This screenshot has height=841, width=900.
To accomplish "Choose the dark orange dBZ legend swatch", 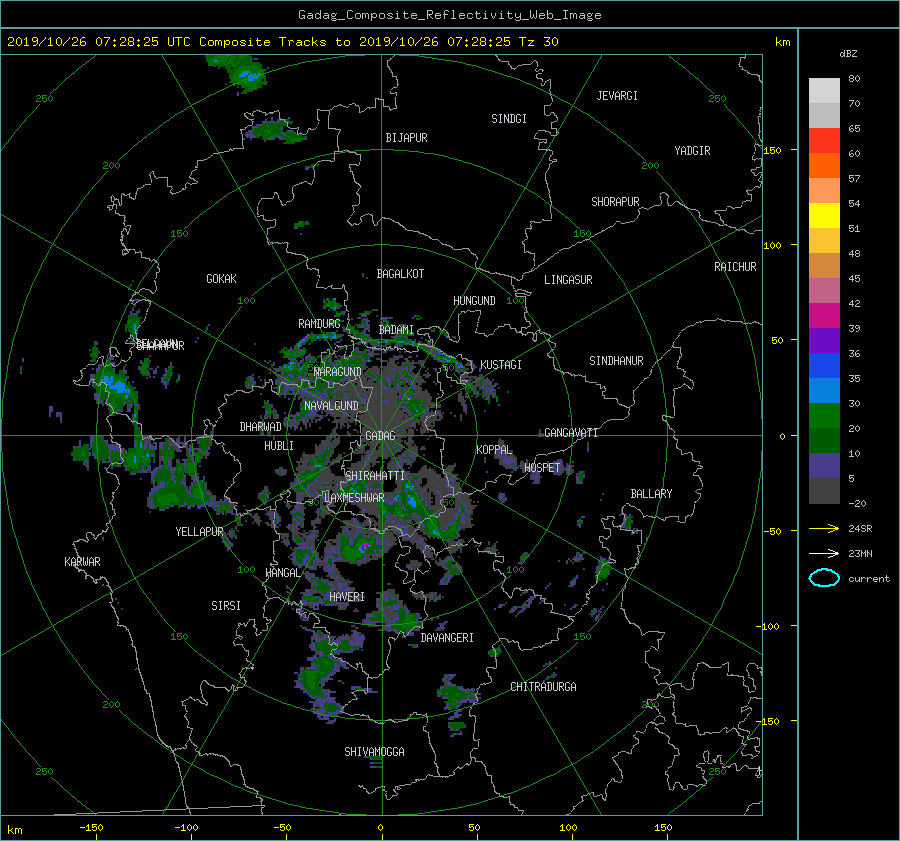I will 824,165.
